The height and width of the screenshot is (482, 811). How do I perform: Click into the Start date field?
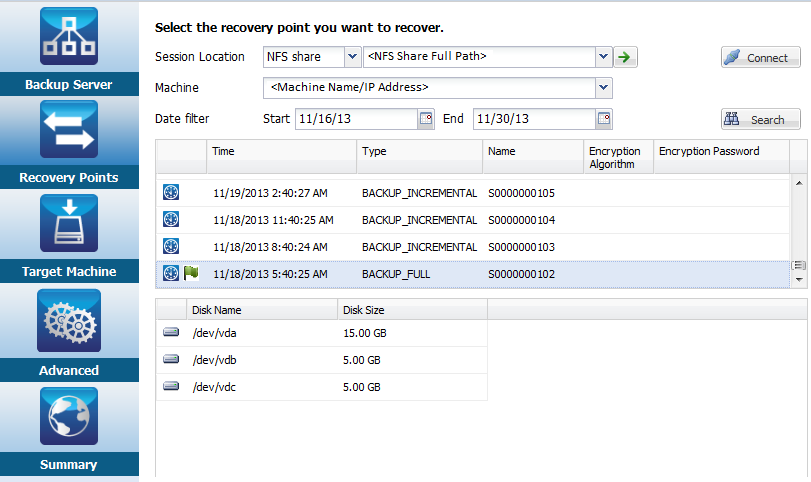tap(355, 119)
